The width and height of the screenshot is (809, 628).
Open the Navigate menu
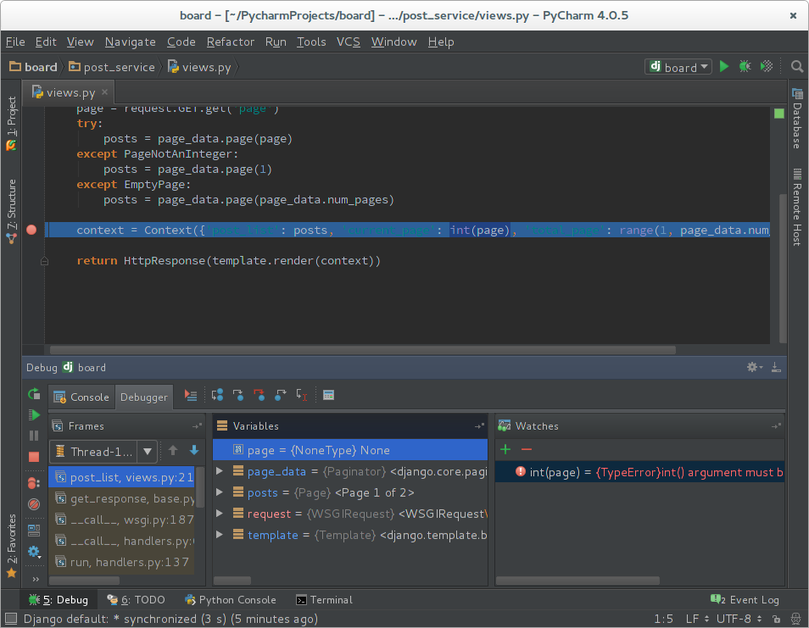(130, 42)
